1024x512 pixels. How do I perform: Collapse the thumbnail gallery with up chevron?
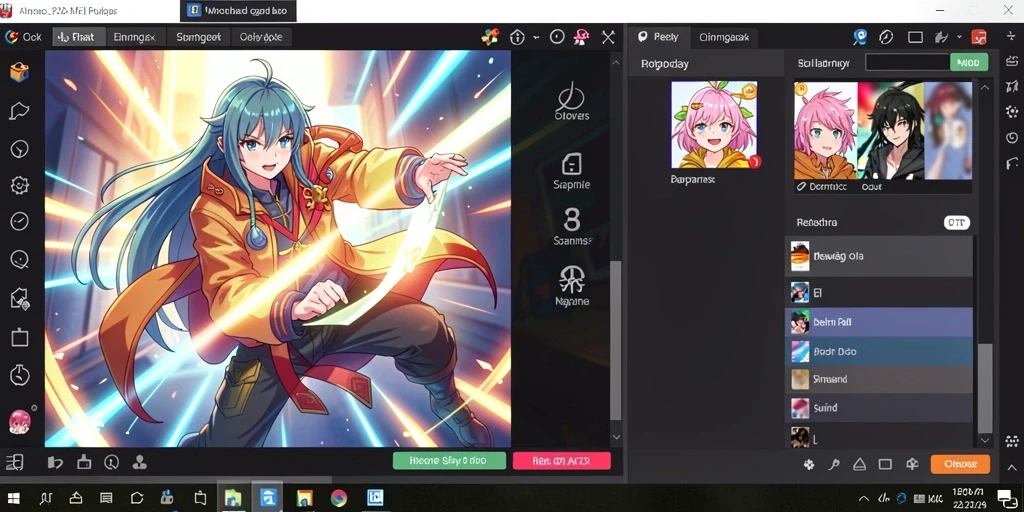coord(985,87)
